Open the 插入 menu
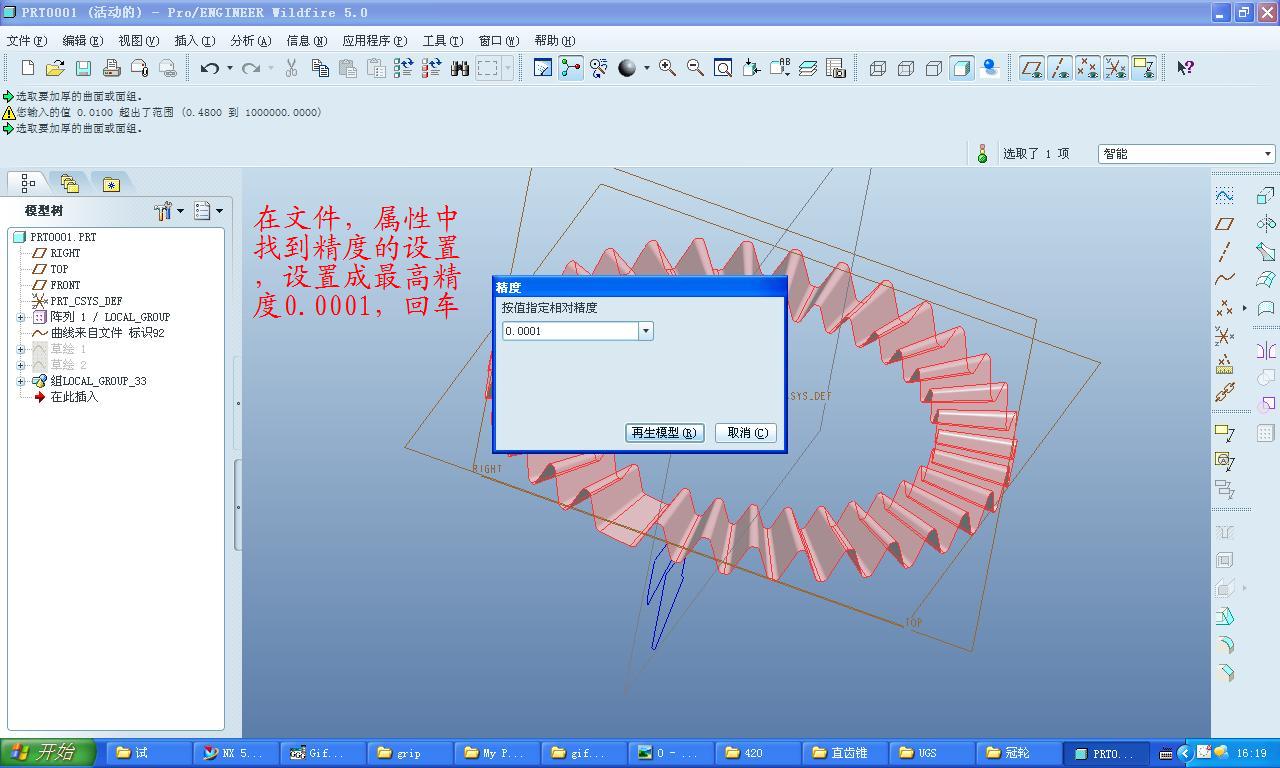Screen dimensions: 1280x768 (194, 41)
